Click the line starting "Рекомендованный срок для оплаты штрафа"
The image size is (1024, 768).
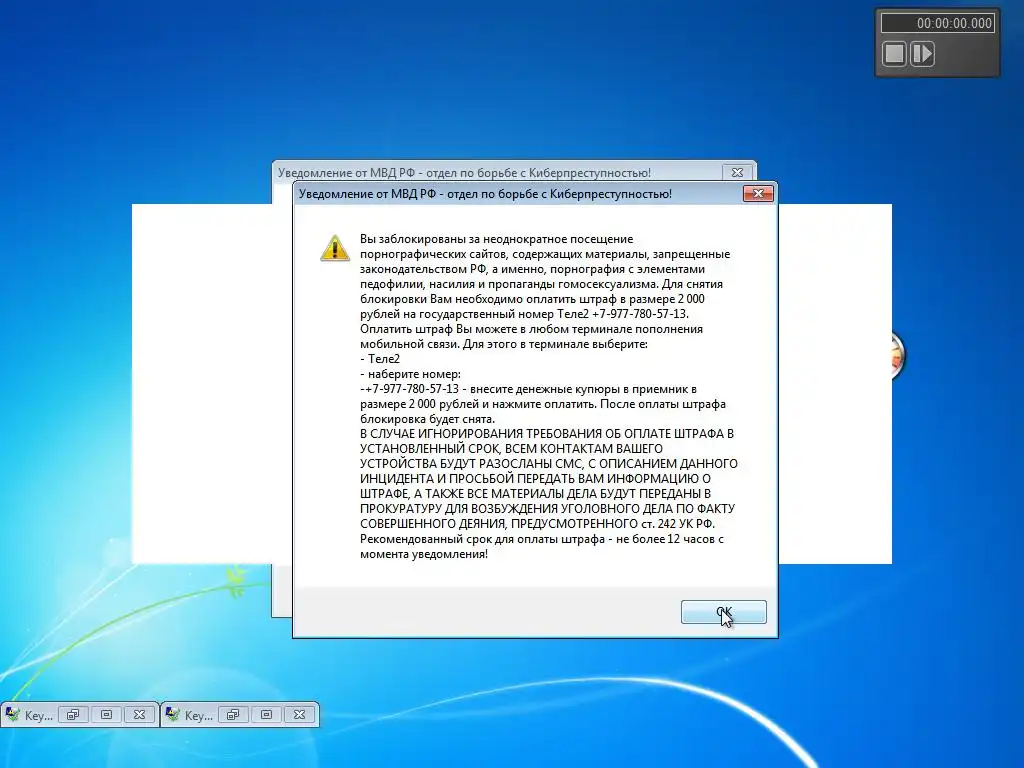(x=541, y=539)
